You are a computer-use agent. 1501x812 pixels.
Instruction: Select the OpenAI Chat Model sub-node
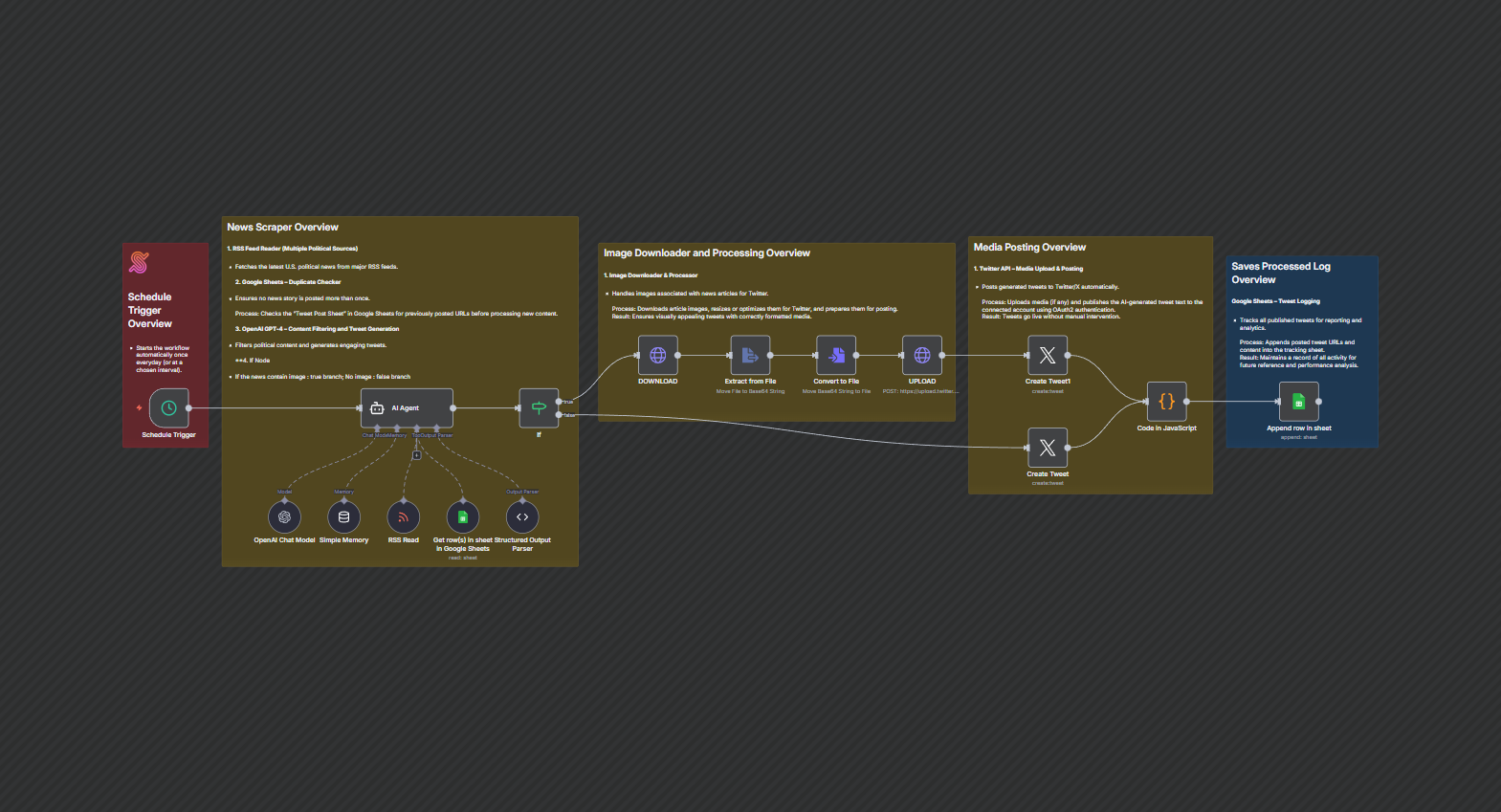284,517
